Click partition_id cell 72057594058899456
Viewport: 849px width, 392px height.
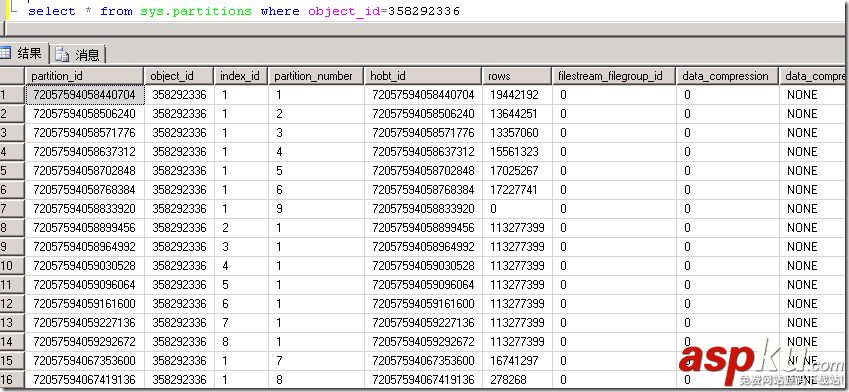pos(84,227)
